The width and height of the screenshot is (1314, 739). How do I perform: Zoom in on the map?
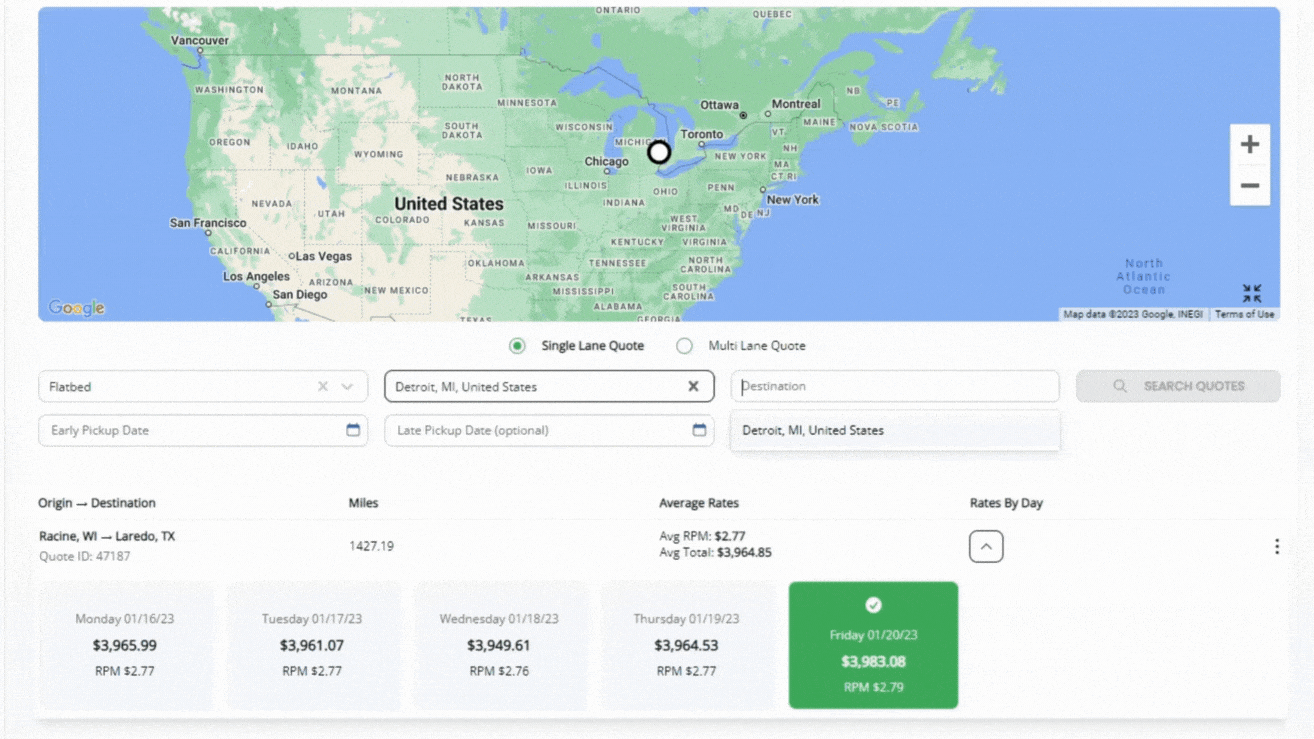[1249, 145]
